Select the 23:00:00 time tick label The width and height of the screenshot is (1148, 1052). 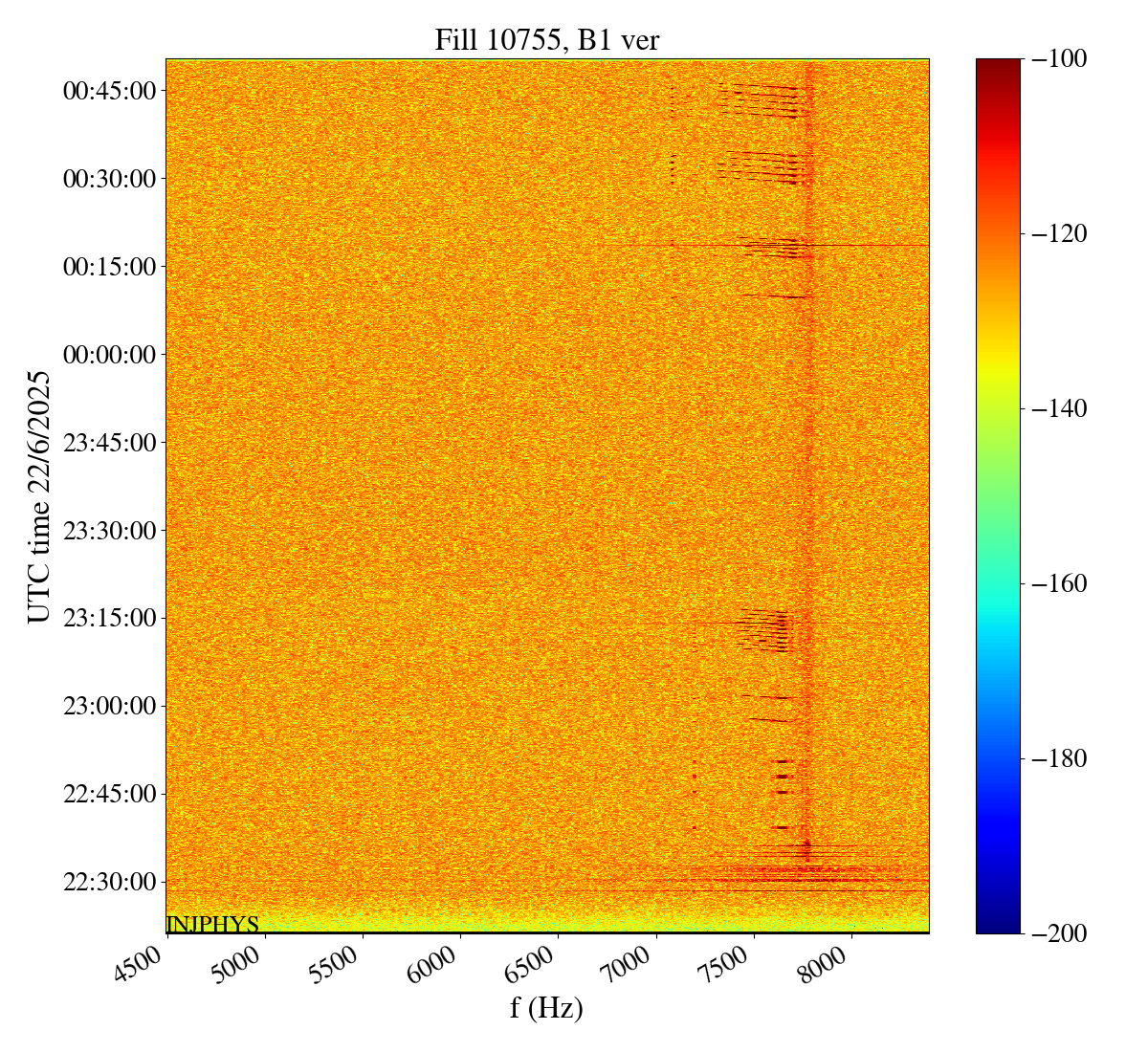[x=109, y=706]
